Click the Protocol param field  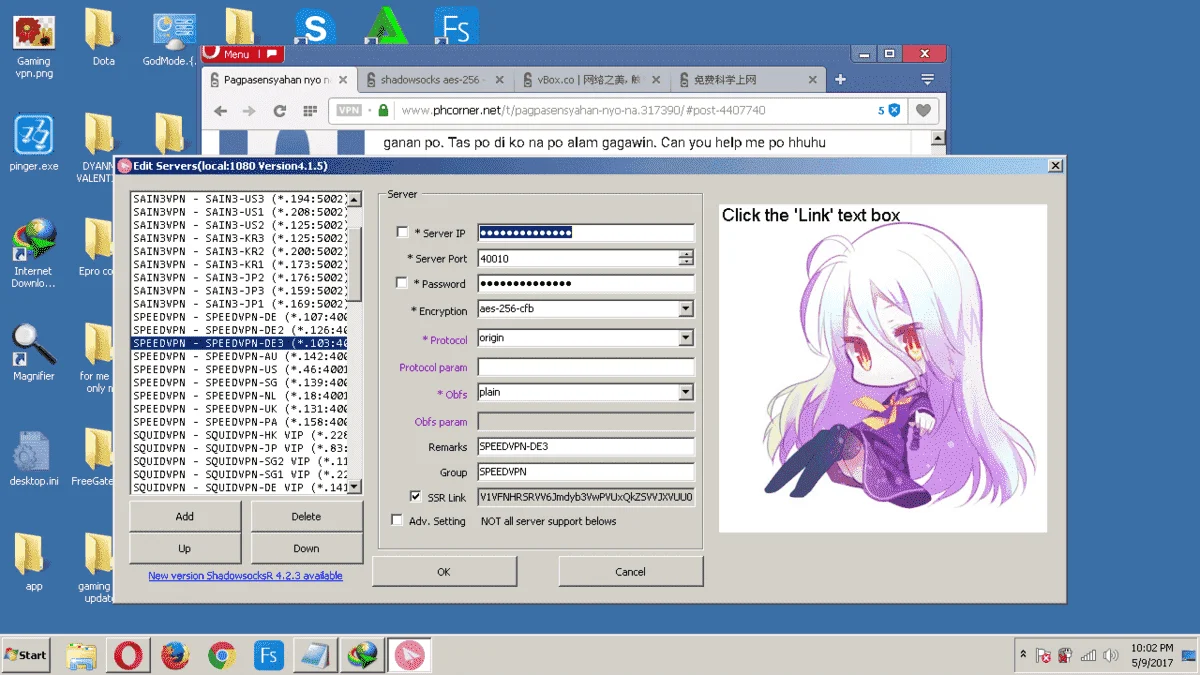pos(586,367)
